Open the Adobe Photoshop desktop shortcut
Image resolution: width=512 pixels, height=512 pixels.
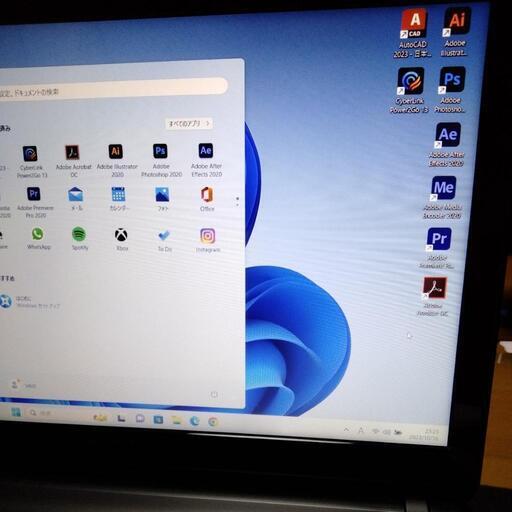click(x=451, y=89)
